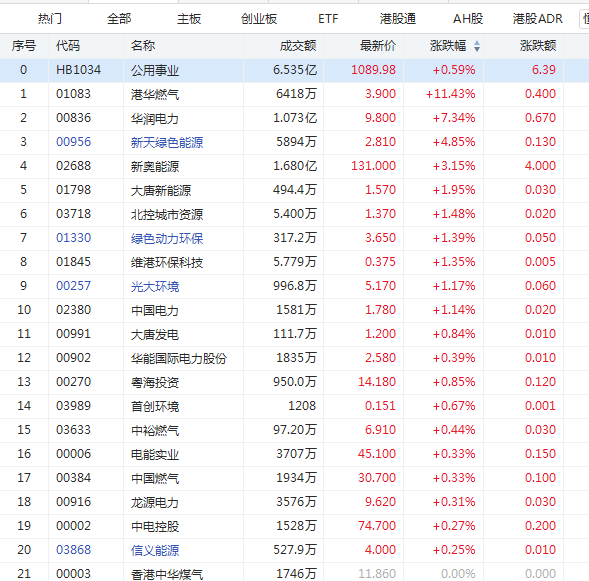
Task: Sort by the 成交额 column header
Action: [298, 46]
